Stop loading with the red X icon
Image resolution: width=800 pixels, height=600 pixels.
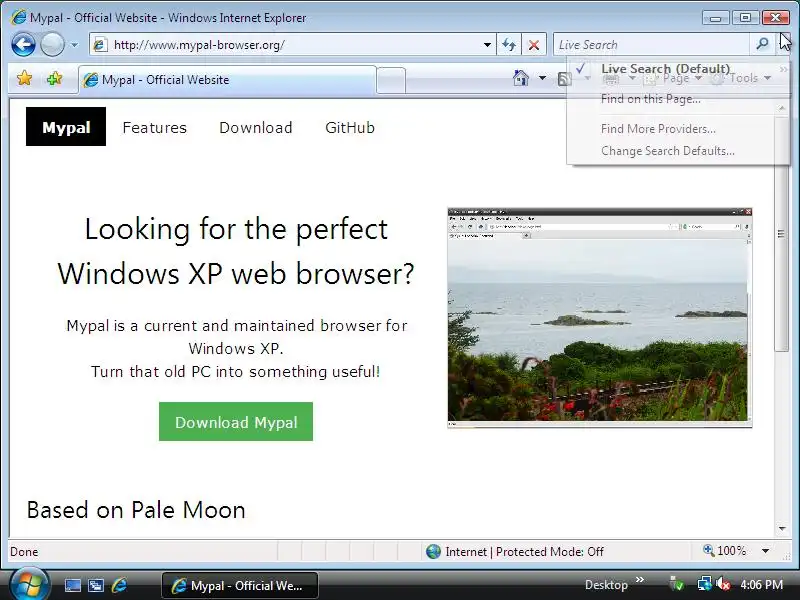(x=534, y=45)
